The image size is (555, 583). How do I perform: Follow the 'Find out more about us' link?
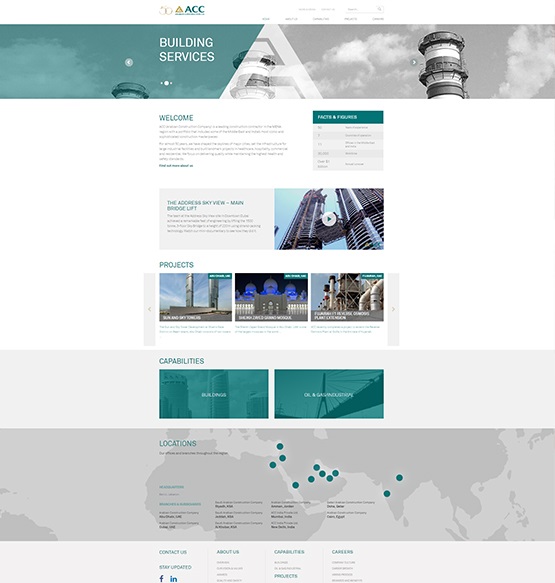(x=176, y=165)
